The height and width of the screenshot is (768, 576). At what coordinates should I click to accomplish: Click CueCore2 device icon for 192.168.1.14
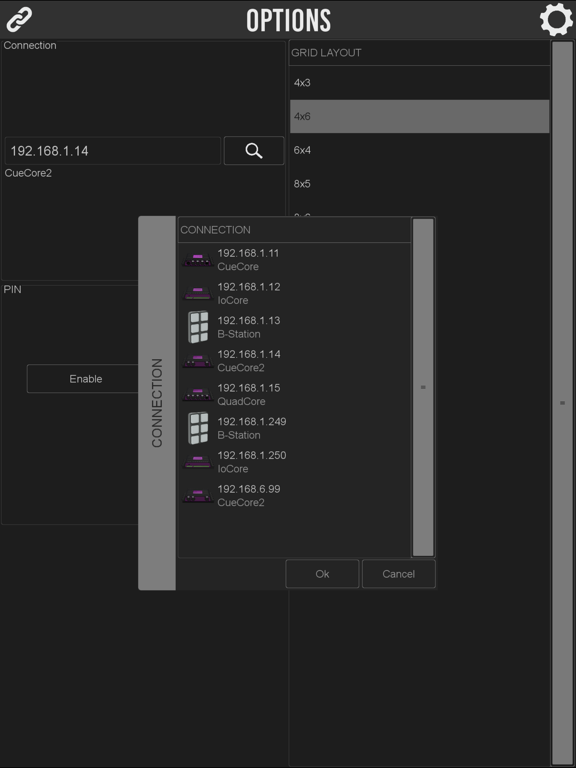tap(197, 361)
